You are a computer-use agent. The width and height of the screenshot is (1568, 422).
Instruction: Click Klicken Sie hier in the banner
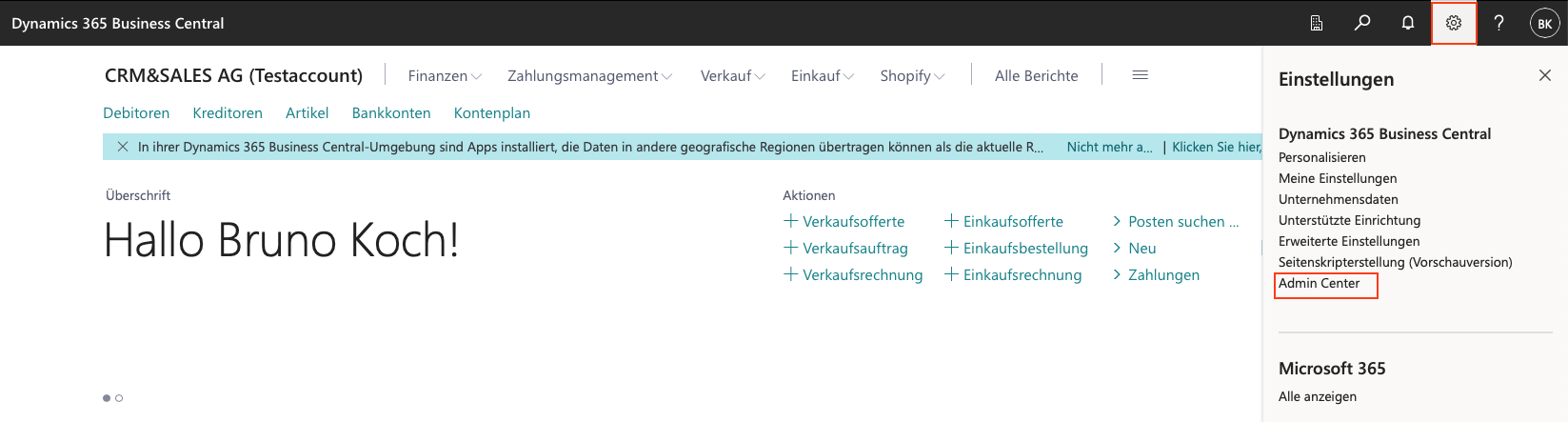[1217, 147]
